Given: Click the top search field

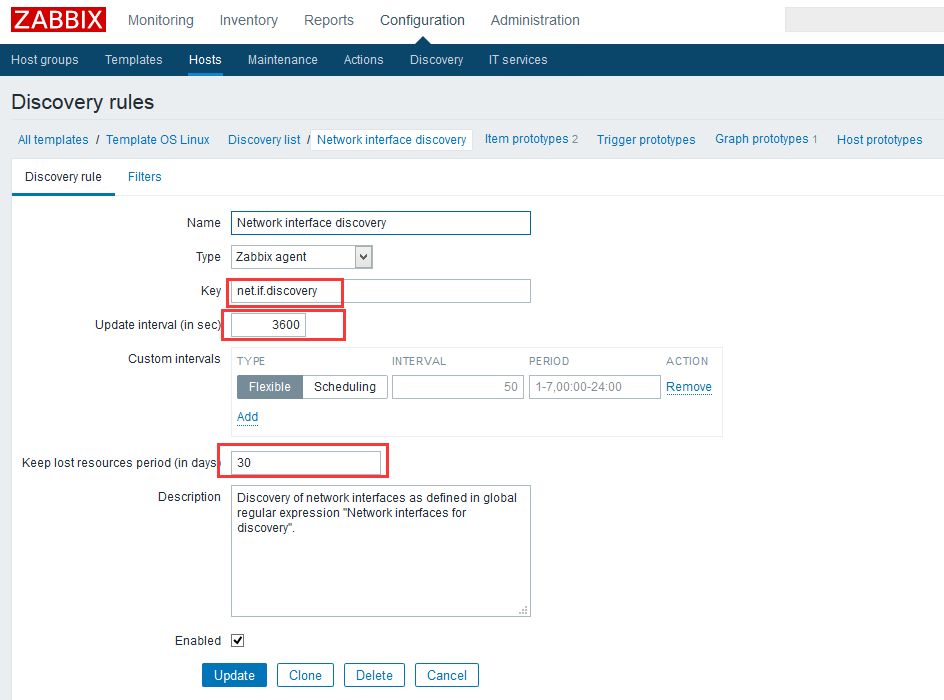Looking at the screenshot, I should (864, 19).
